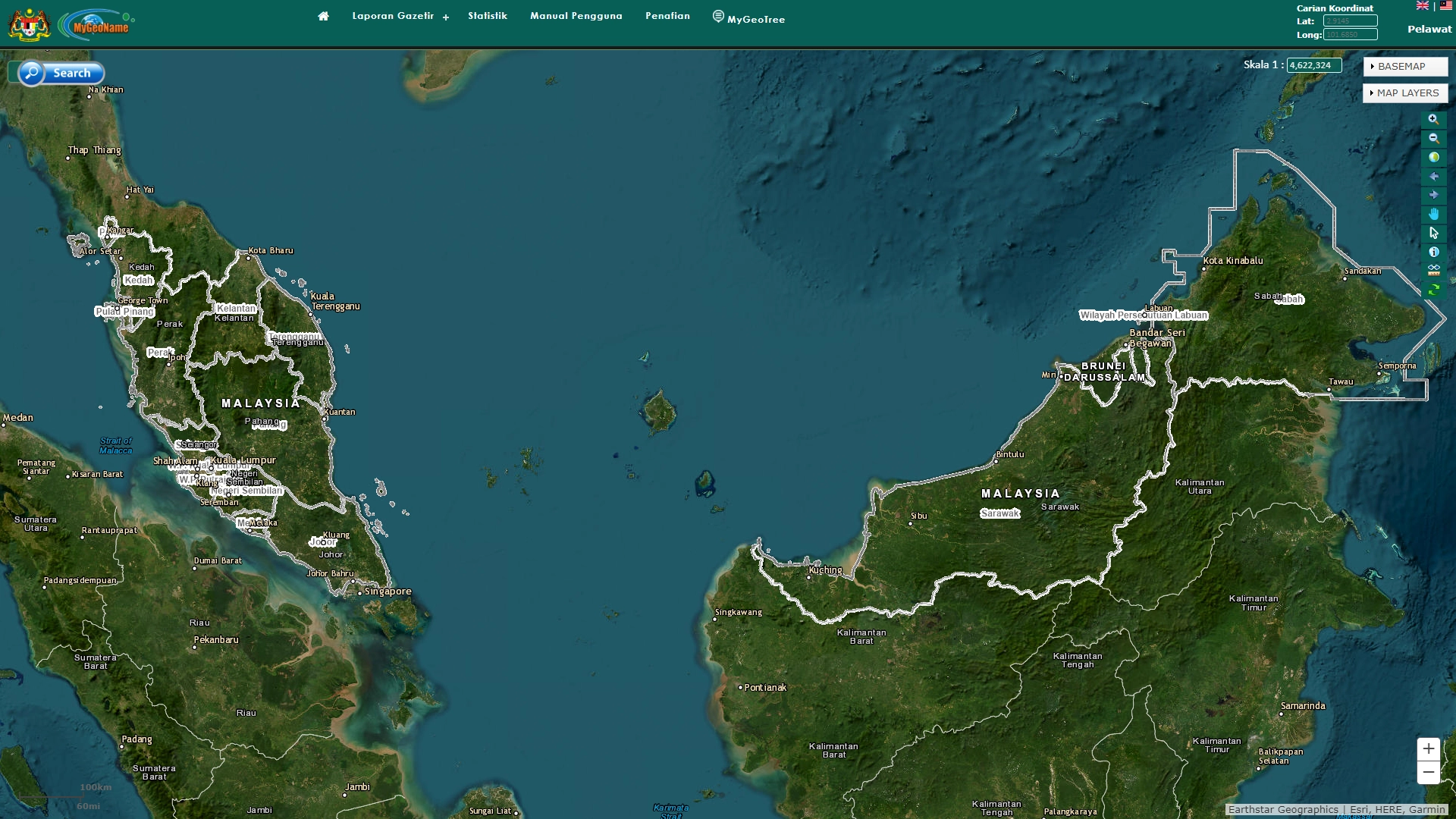Click the home icon in the navigation bar
1456x819 pixels.
tap(323, 16)
